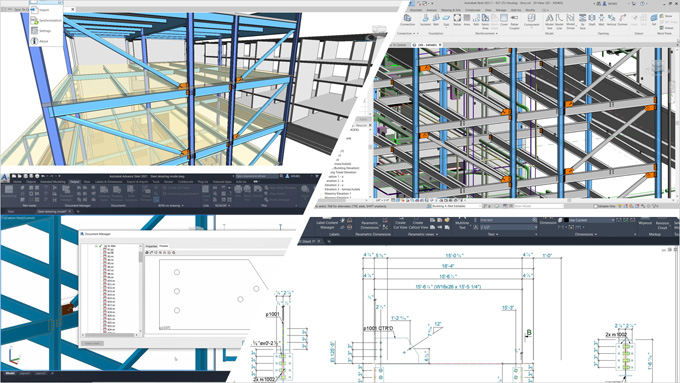Screen dimensions: 680x383
Task: Click the Cover reinforcement icon
Action: (504, 20)
